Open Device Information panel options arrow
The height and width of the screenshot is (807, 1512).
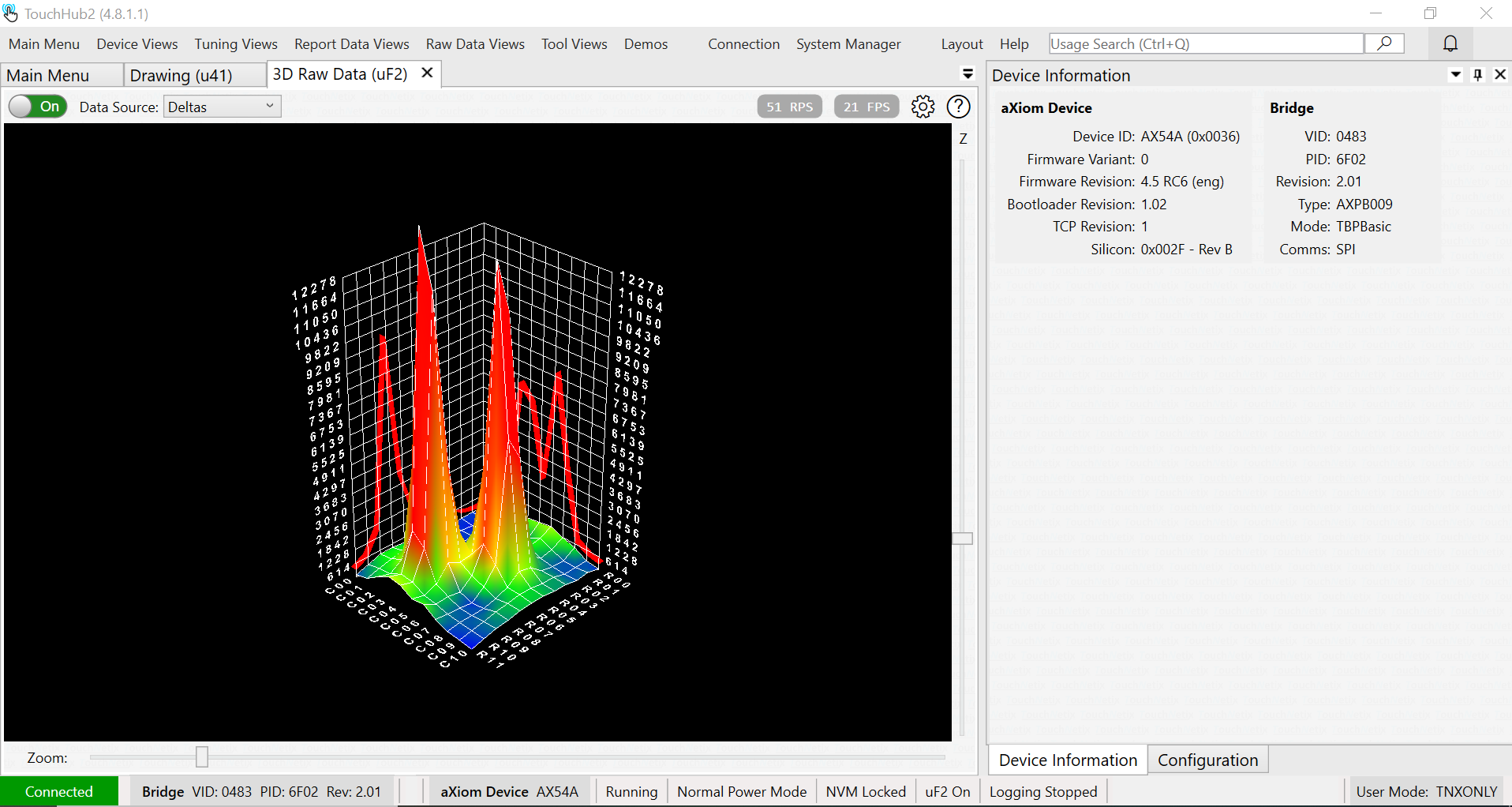pos(1456,75)
